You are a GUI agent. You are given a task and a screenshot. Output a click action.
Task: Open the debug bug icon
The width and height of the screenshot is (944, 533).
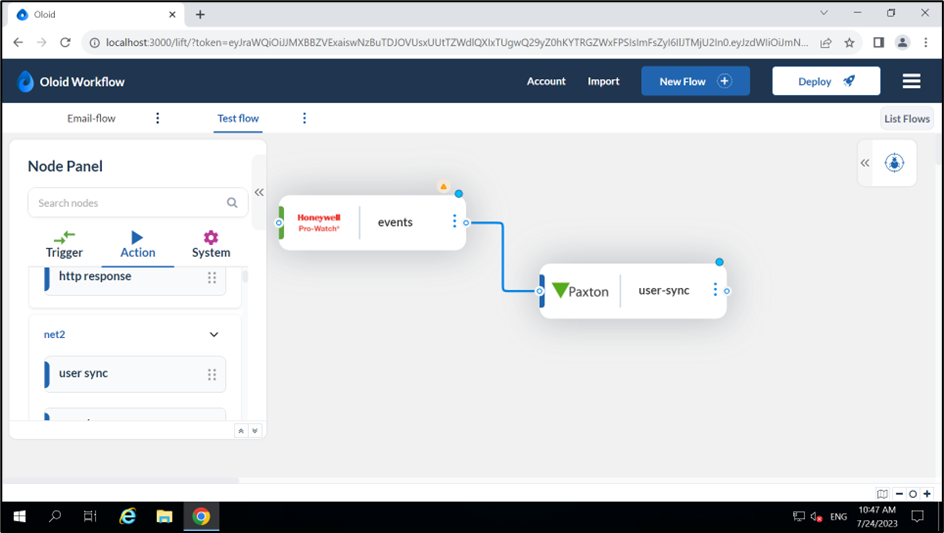tap(894, 163)
